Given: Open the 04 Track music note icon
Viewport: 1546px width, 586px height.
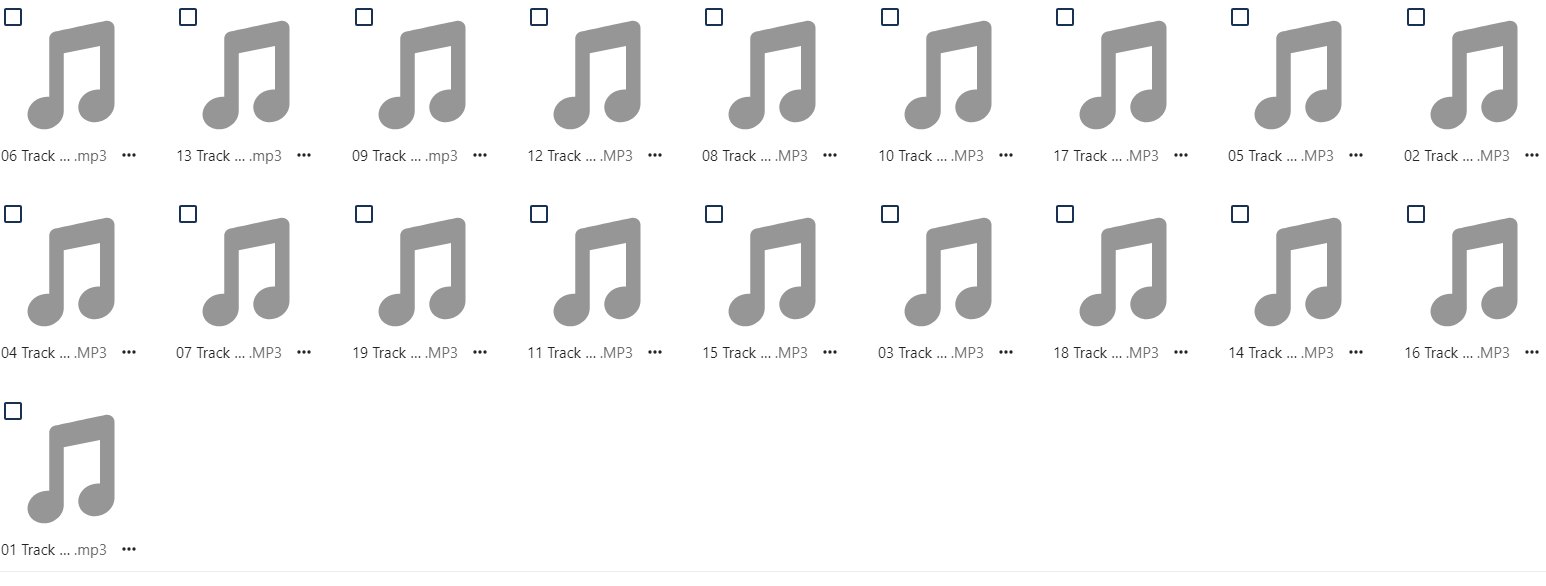Looking at the screenshot, I should pyautogui.click(x=71, y=272).
